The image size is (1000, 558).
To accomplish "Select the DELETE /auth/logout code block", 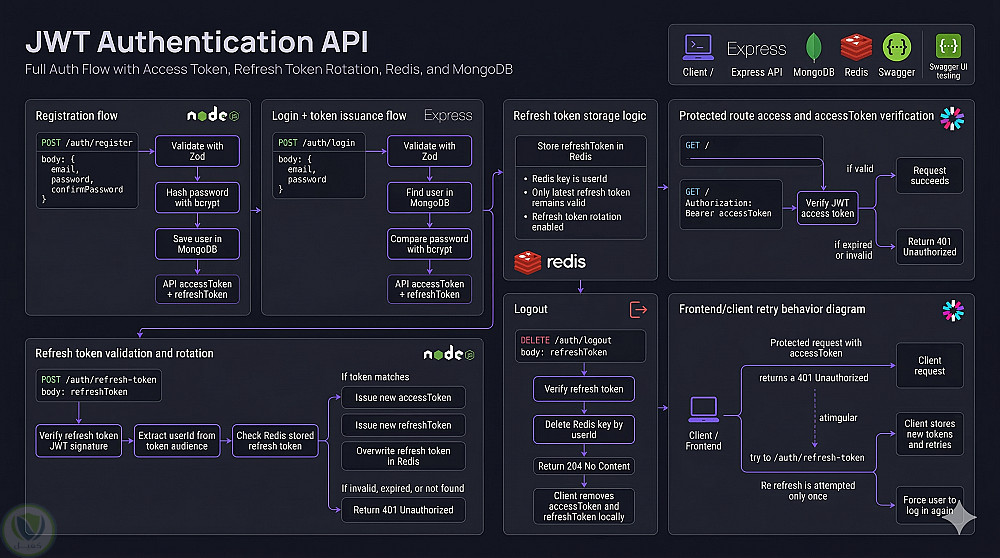I will click(580, 346).
